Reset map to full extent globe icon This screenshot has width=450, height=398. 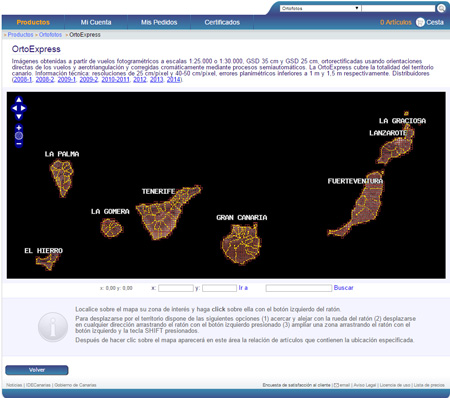tap(19, 136)
